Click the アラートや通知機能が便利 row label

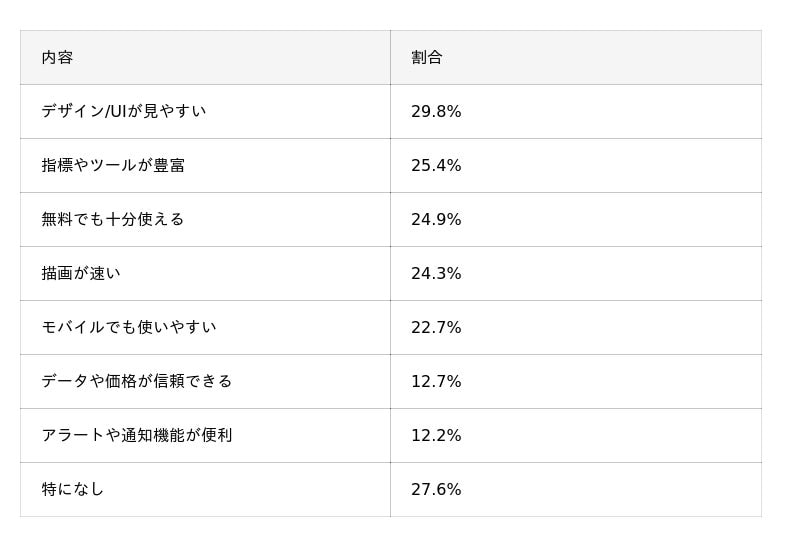[x=137, y=435]
